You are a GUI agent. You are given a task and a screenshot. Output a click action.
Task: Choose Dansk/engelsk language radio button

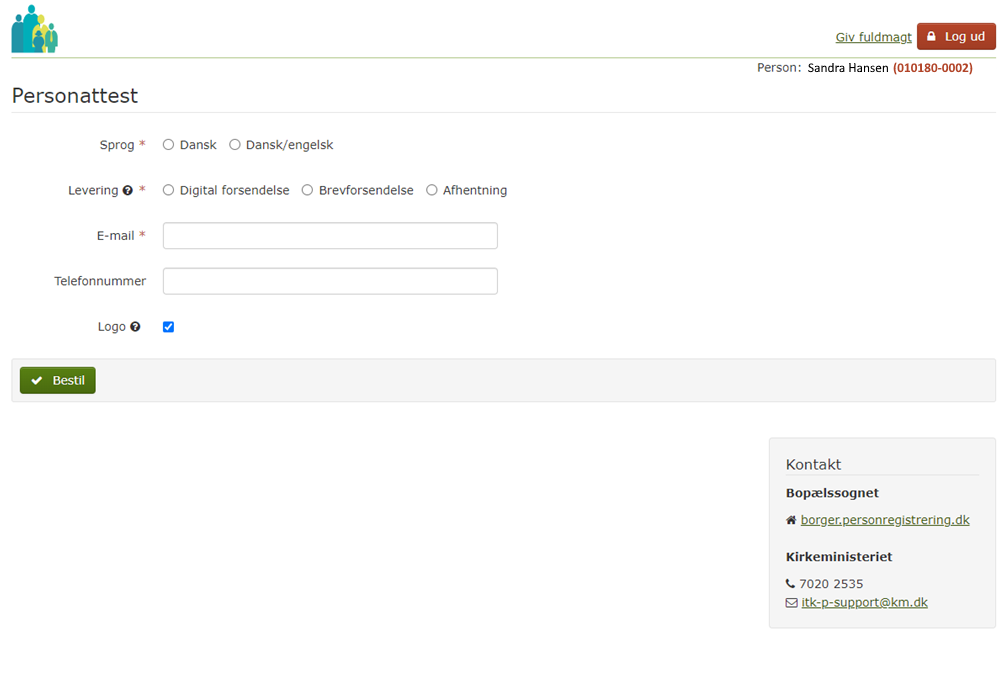[235, 145]
